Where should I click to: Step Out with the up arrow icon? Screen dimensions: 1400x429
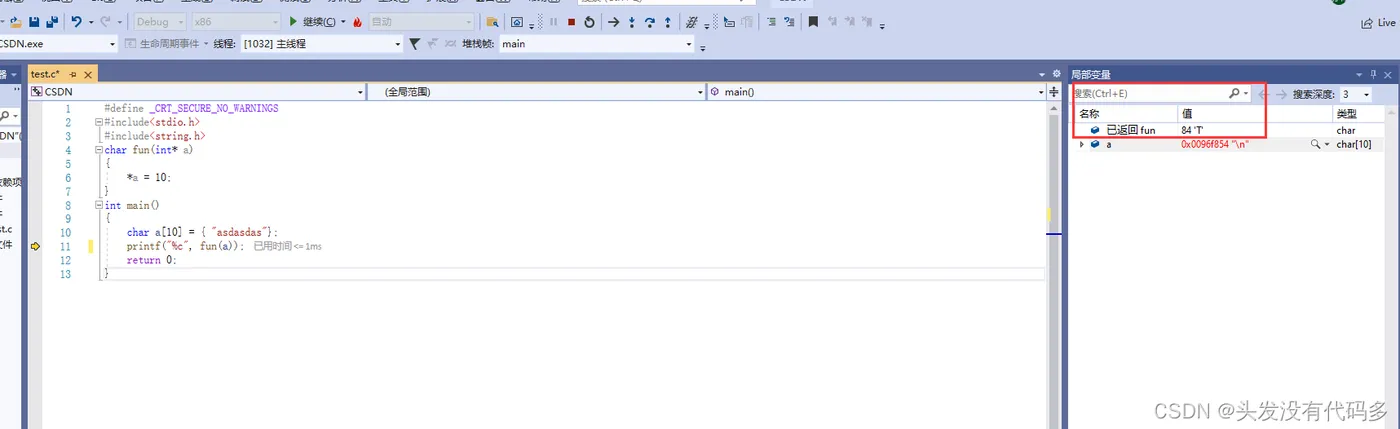point(668,21)
